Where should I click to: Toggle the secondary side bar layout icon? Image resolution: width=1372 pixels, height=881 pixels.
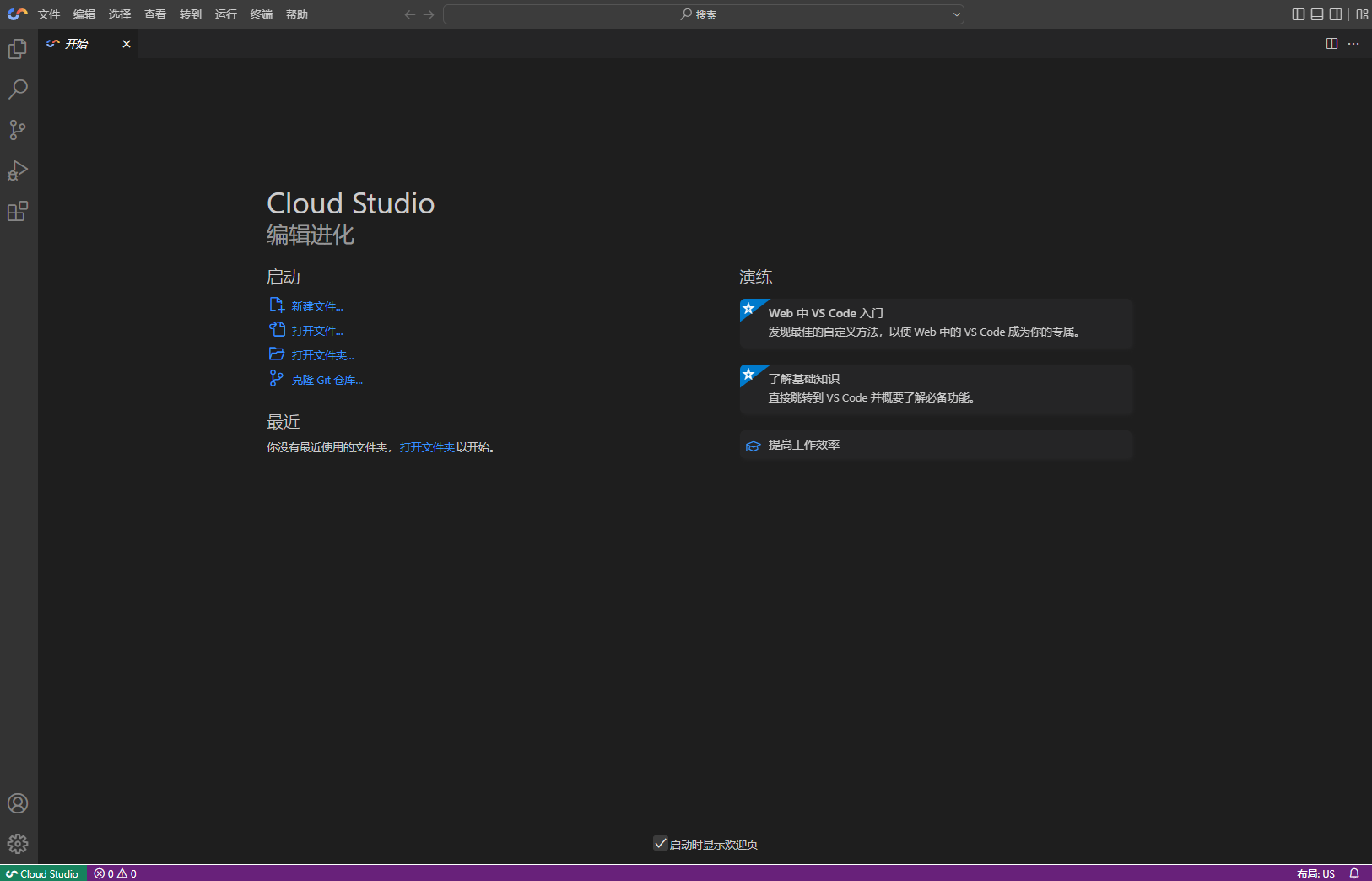pos(1336,14)
